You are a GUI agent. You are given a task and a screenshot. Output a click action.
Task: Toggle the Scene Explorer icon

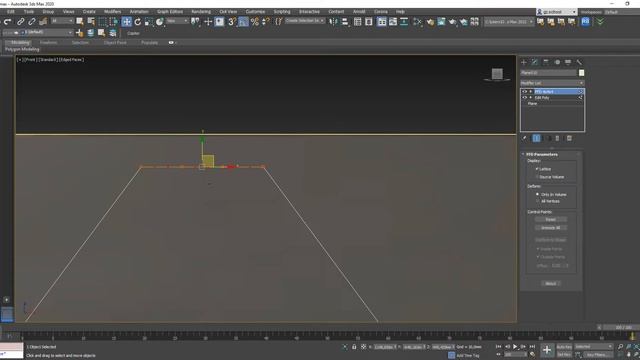pos(358,22)
